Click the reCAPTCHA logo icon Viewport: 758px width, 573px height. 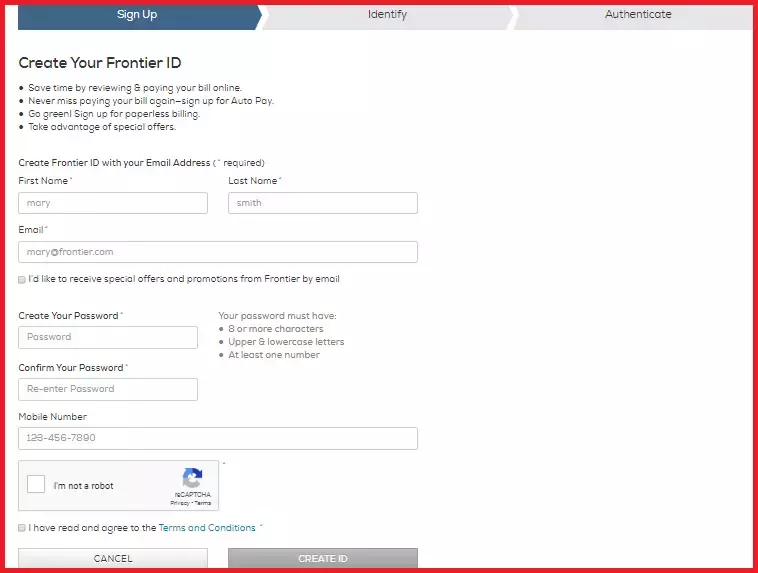click(192, 478)
